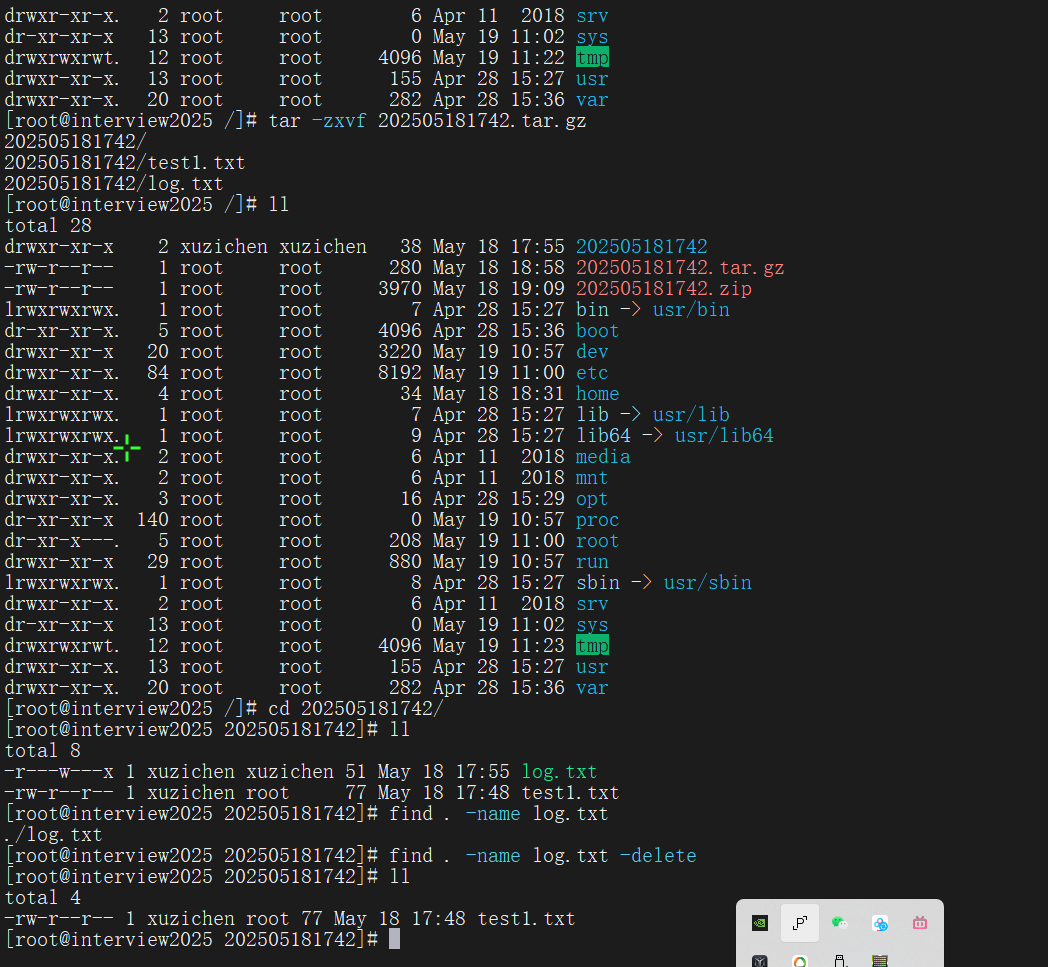Click the 'dr-xr-x---.' permission string
This screenshot has height=967, width=1048.
[62, 541]
